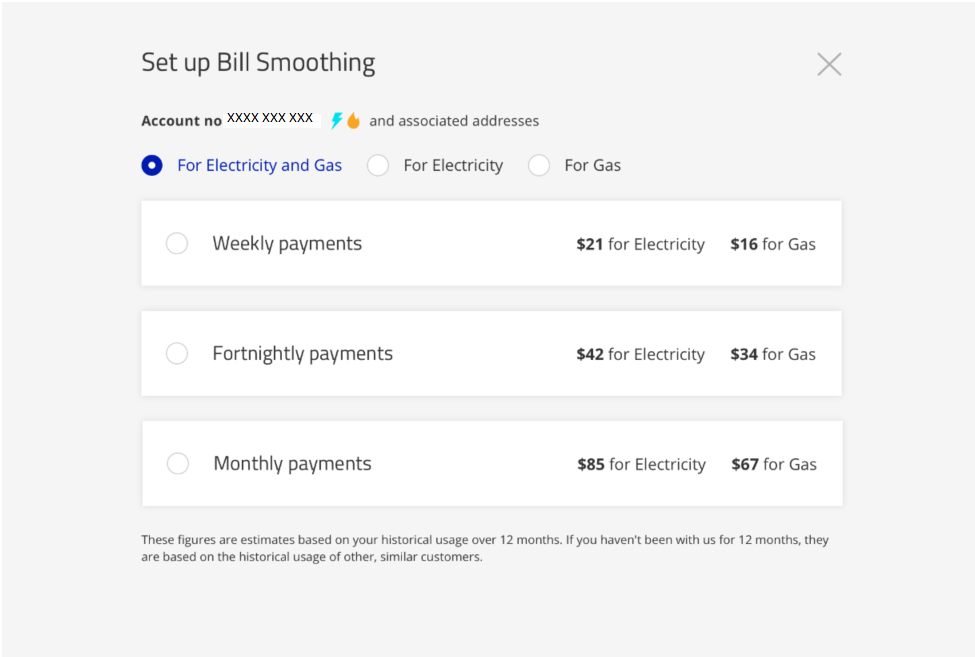The image size is (975, 657).
Task: Click the masked account number
Action: (270, 118)
